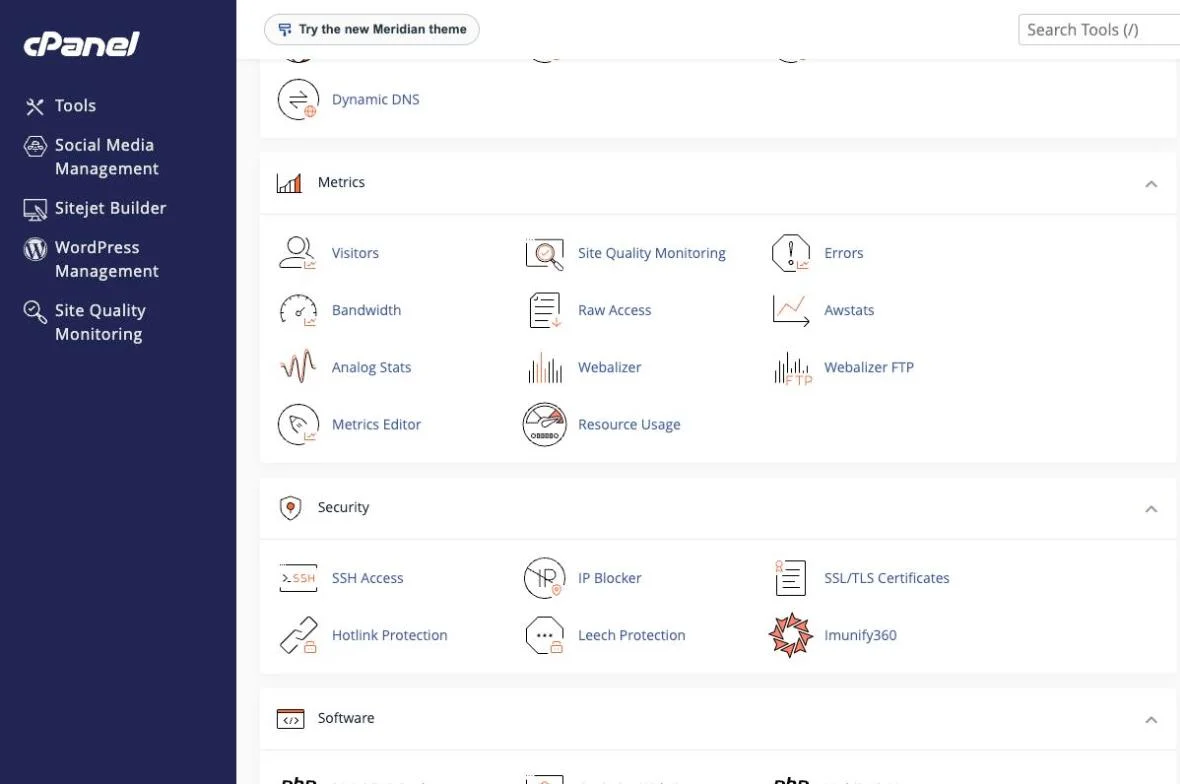Open the Webalizer FTP link
The image size is (1180, 784).
point(868,367)
